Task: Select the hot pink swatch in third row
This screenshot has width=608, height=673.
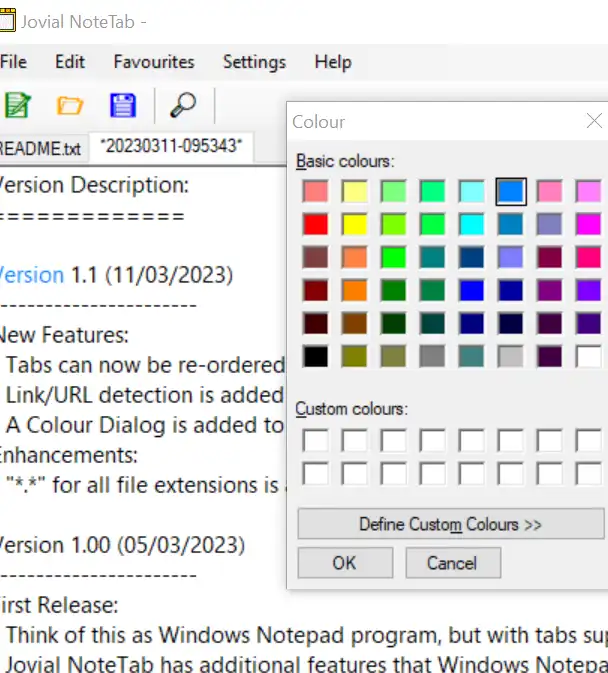Action: tap(588, 257)
